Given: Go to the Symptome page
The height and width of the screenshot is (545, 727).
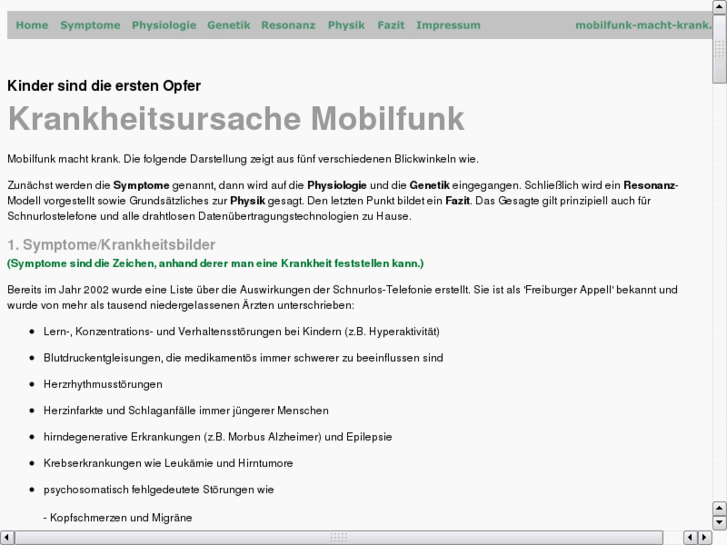Looking at the screenshot, I should coord(90,25).
